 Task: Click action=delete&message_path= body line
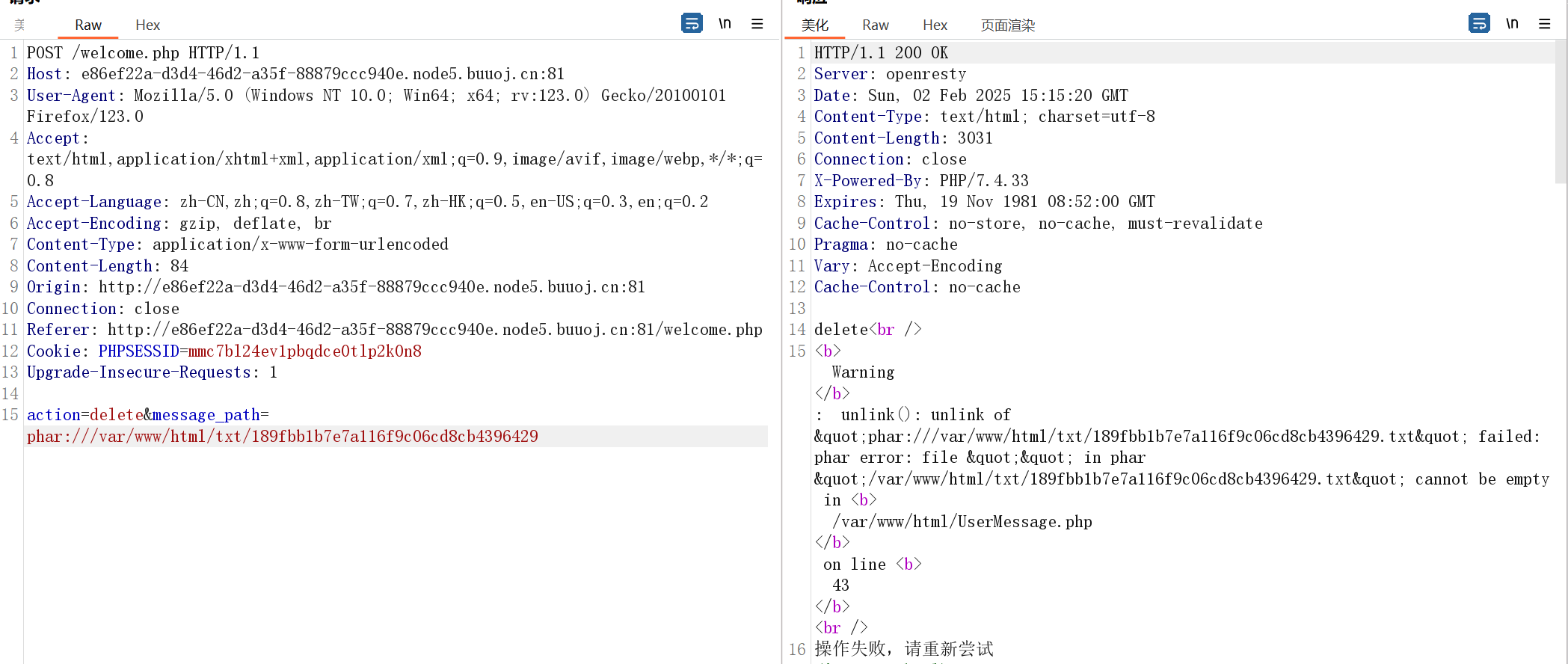(148, 415)
